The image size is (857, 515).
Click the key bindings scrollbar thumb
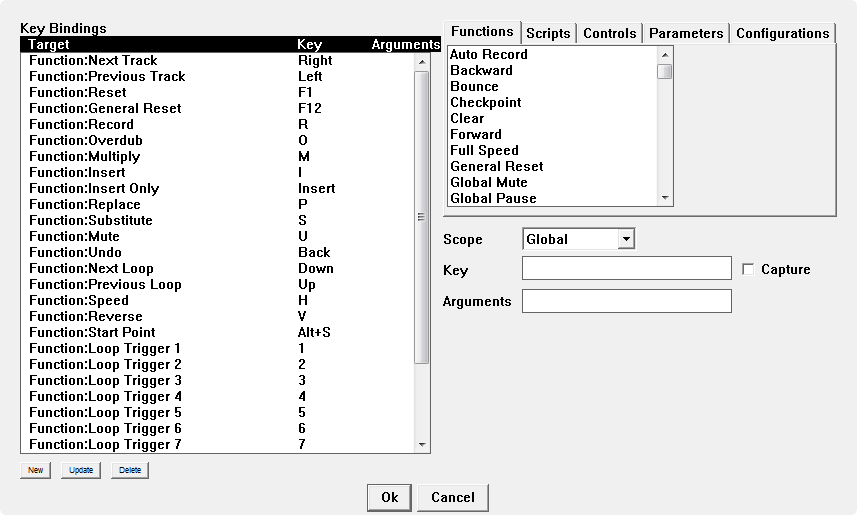[x=422, y=218]
